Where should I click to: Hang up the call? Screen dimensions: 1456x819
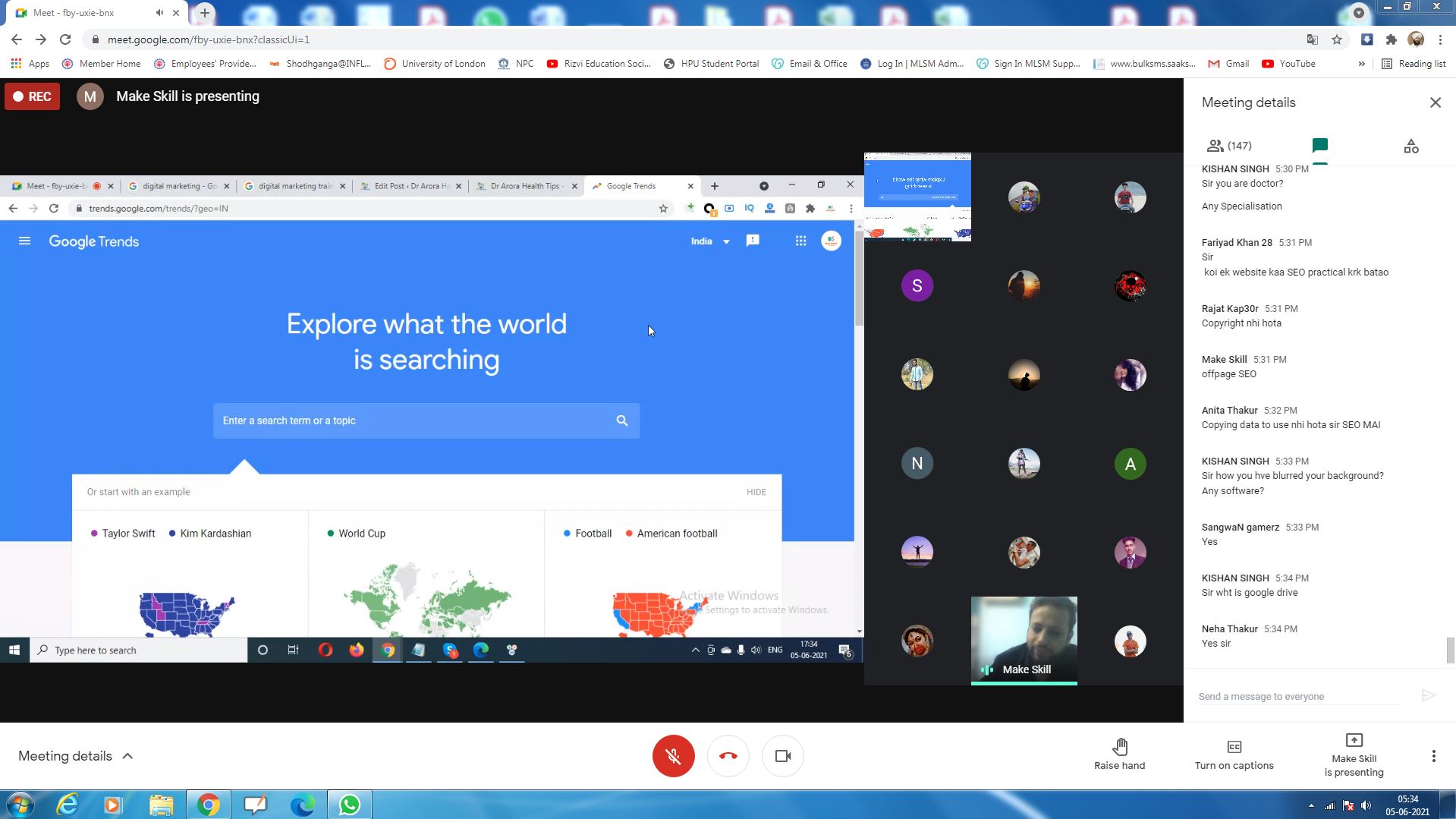pyautogui.click(x=728, y=756)
